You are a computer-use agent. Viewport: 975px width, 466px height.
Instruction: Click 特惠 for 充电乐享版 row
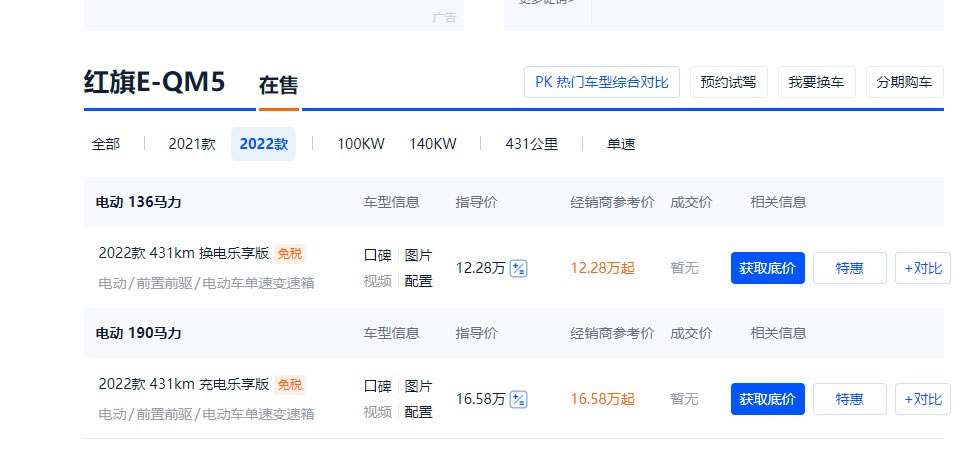(850, 399)
